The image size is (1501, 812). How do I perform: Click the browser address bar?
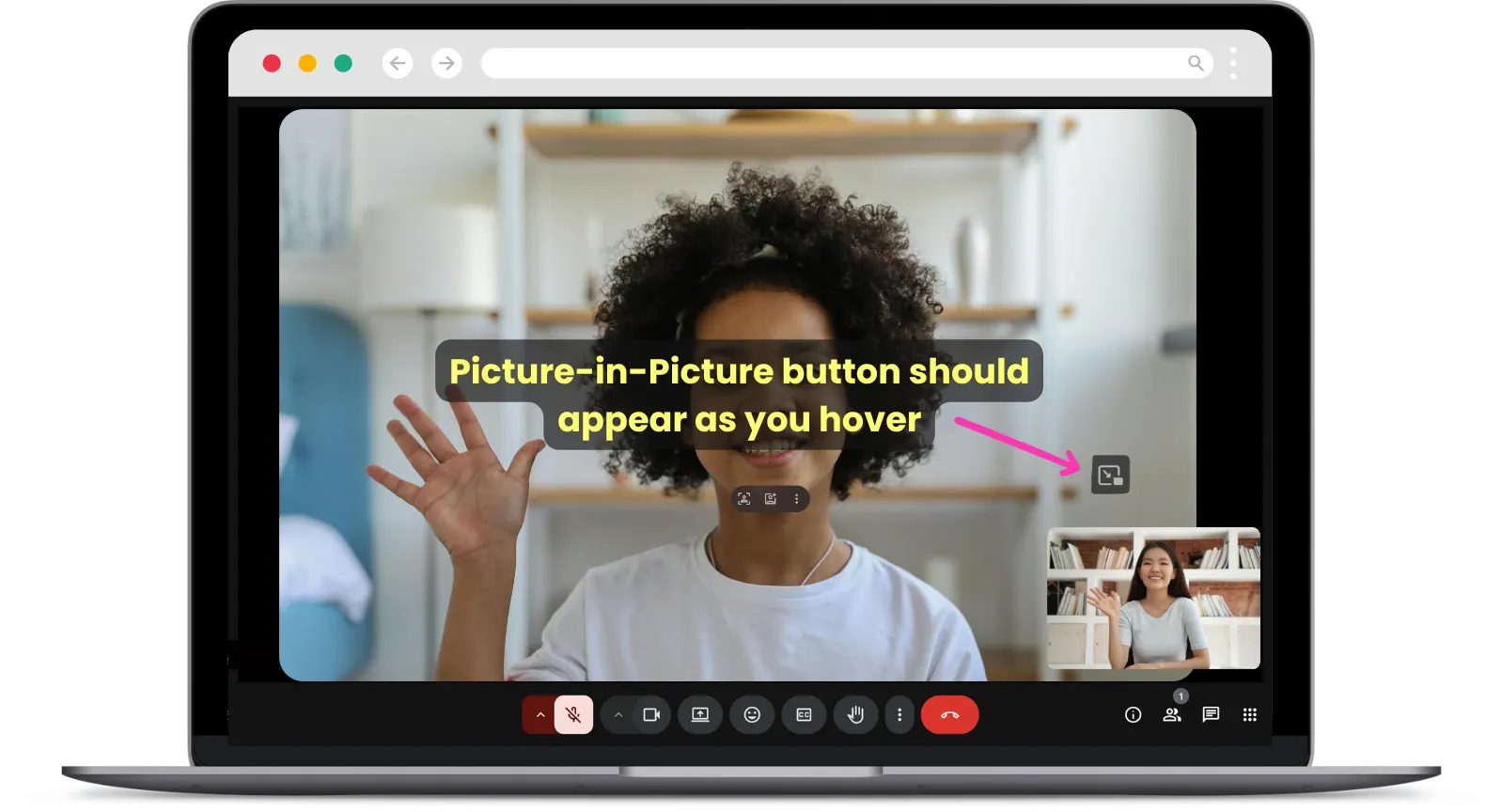click(847, 63)
